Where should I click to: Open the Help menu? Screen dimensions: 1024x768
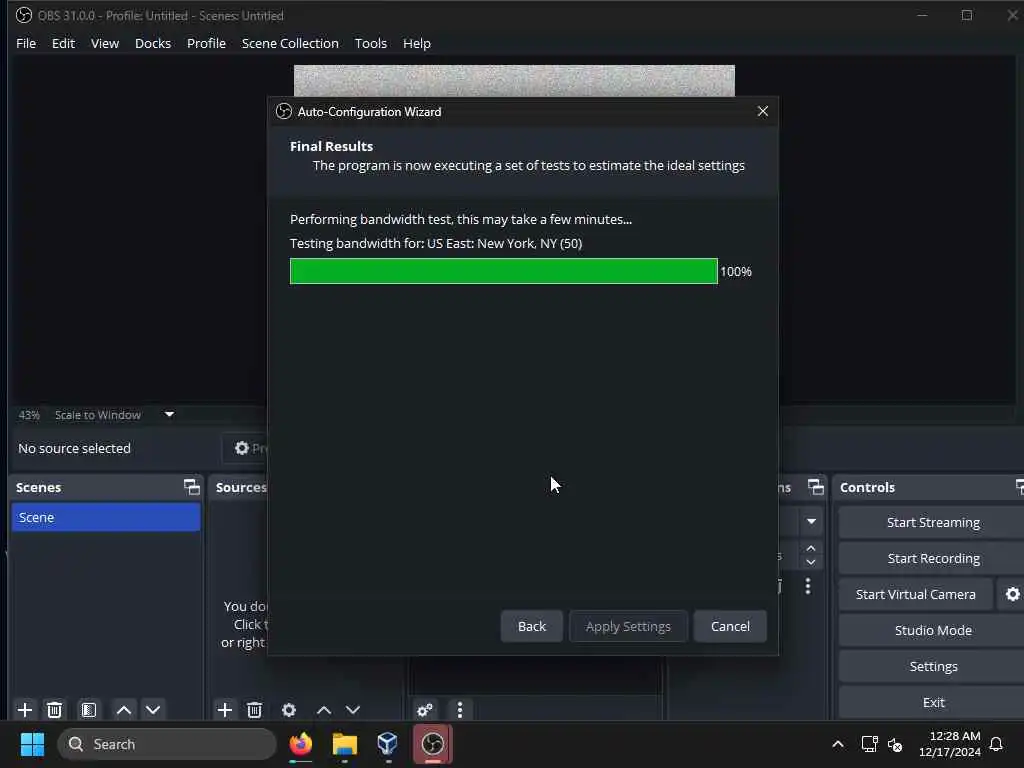pos(417,43)
